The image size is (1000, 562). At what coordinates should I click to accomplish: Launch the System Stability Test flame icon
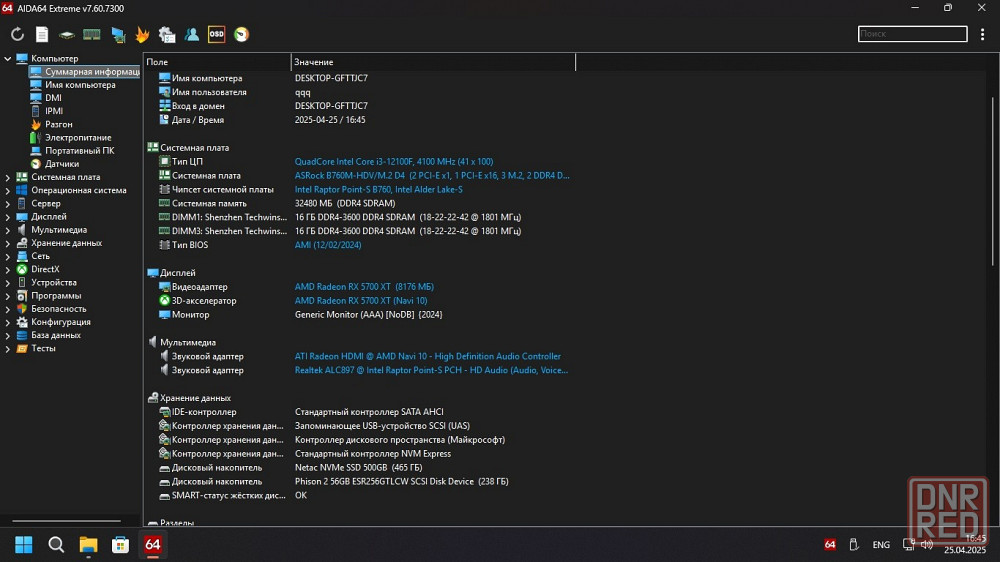click(142, 34)
